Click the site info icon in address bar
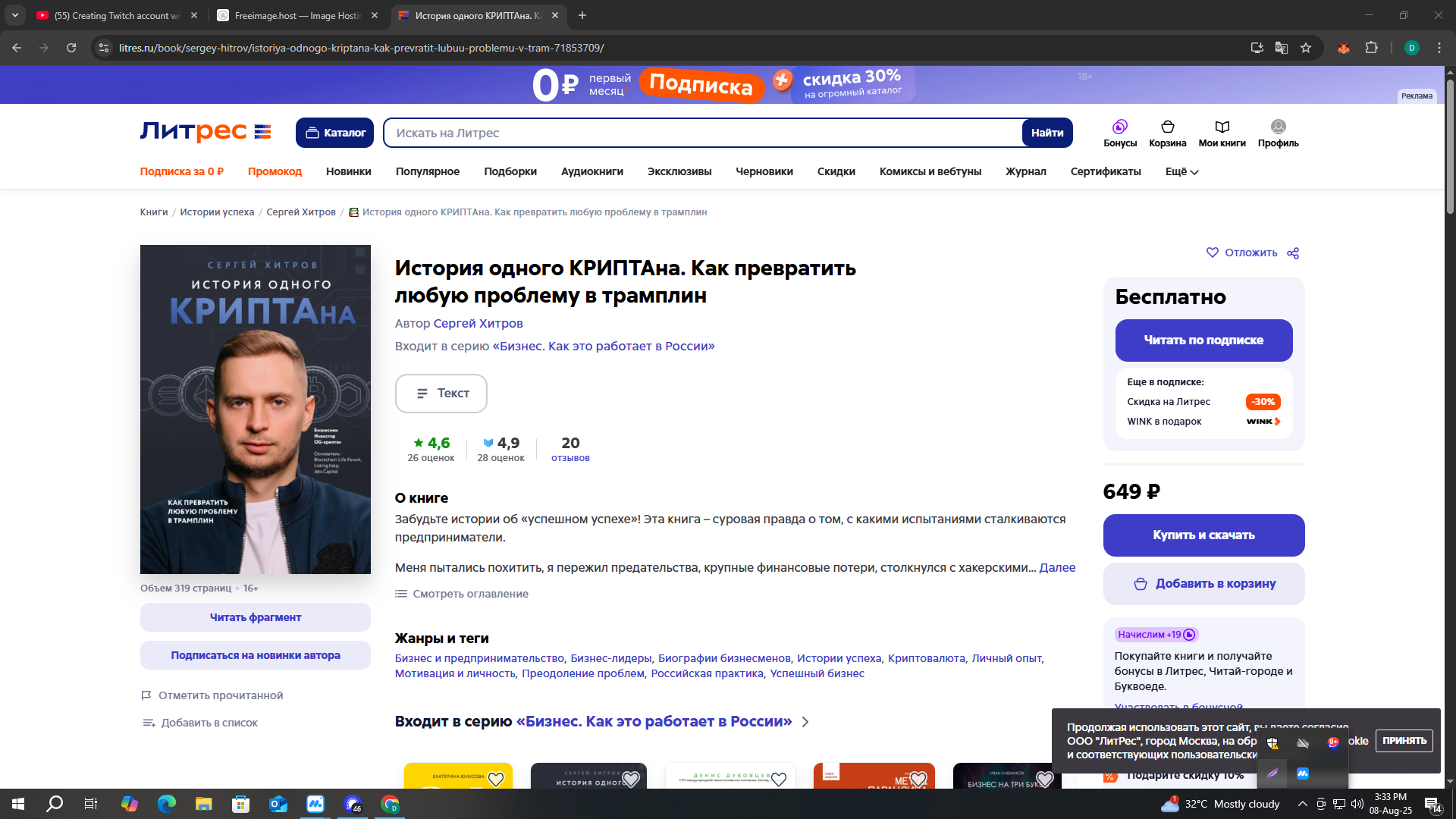The image size is (1456, 819). [x=104, y=48]
